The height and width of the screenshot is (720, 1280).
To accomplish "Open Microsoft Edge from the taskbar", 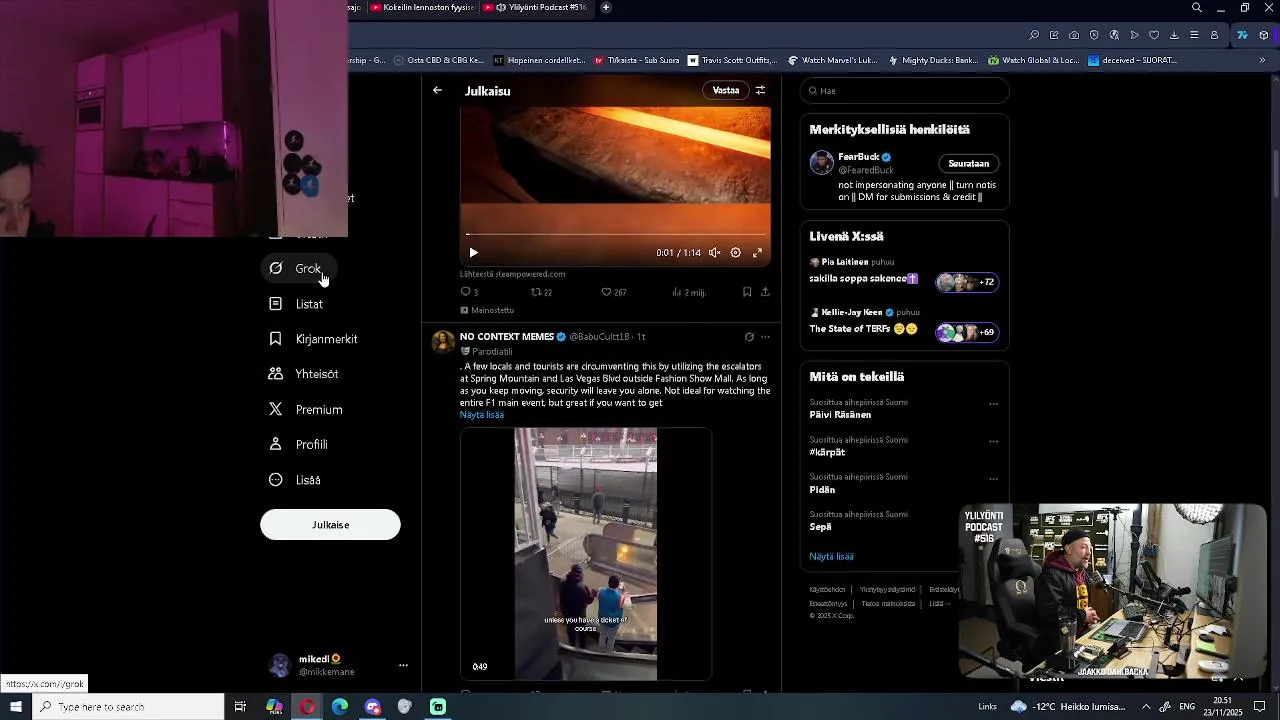I will click(340, 707).
